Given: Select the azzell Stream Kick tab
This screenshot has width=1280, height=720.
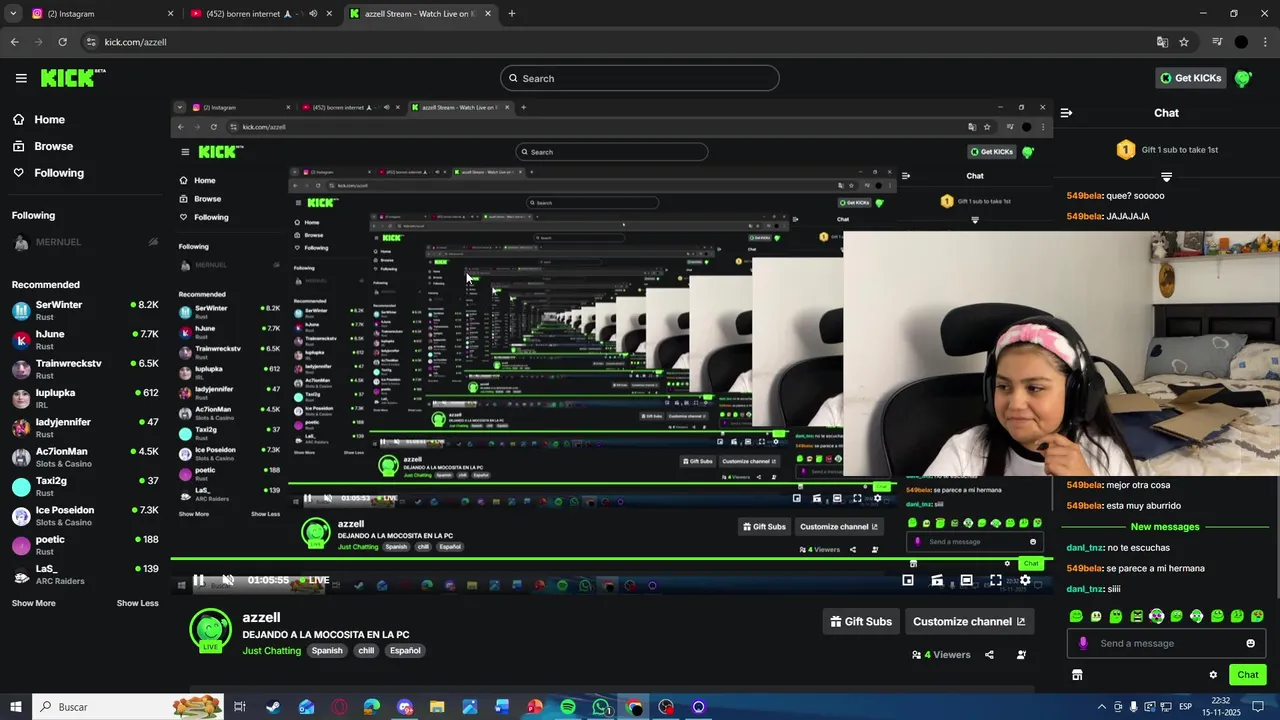Looking at the screenshot, I should coord(422,14).
